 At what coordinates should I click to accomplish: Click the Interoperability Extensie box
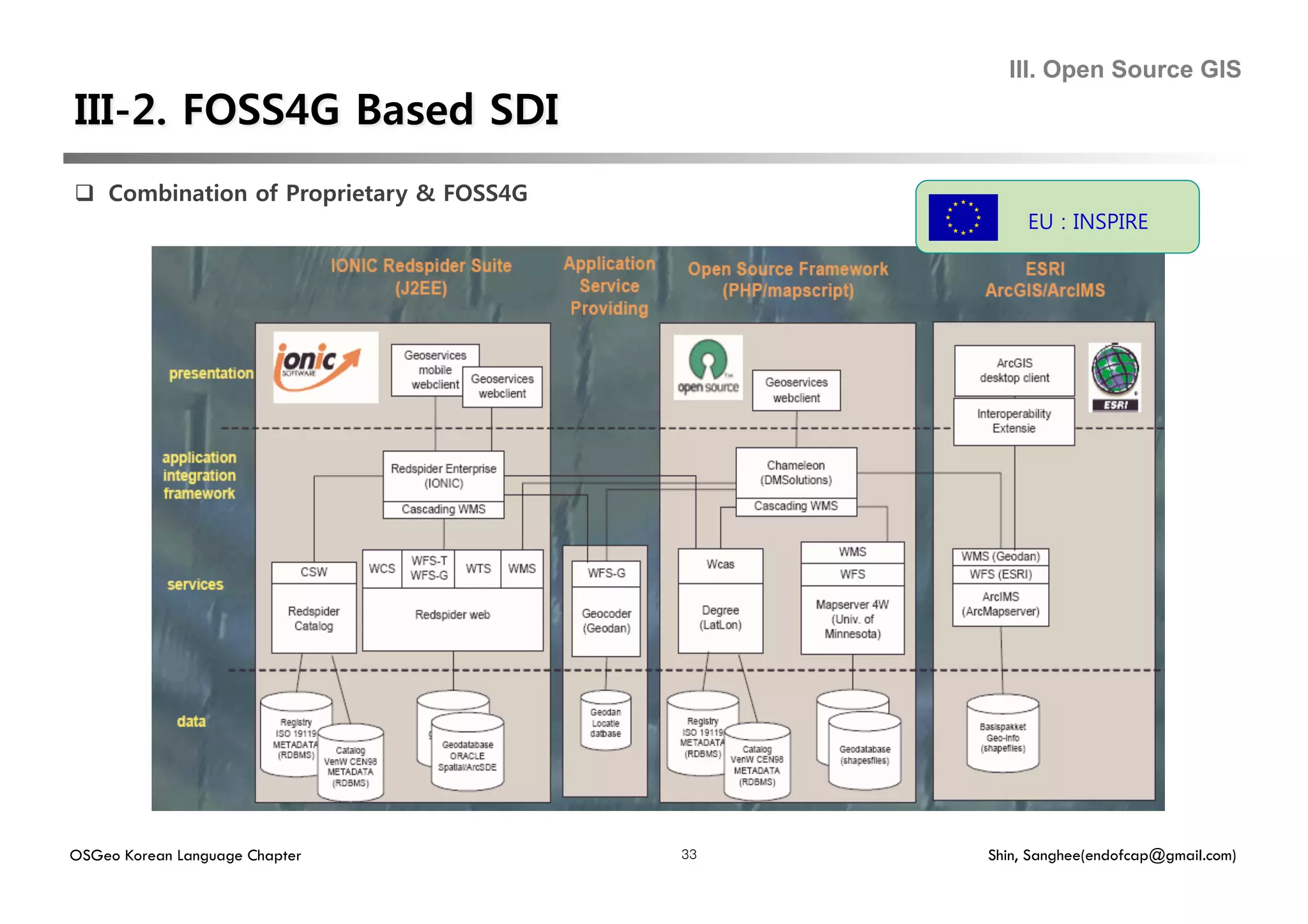click(1014, 421)
